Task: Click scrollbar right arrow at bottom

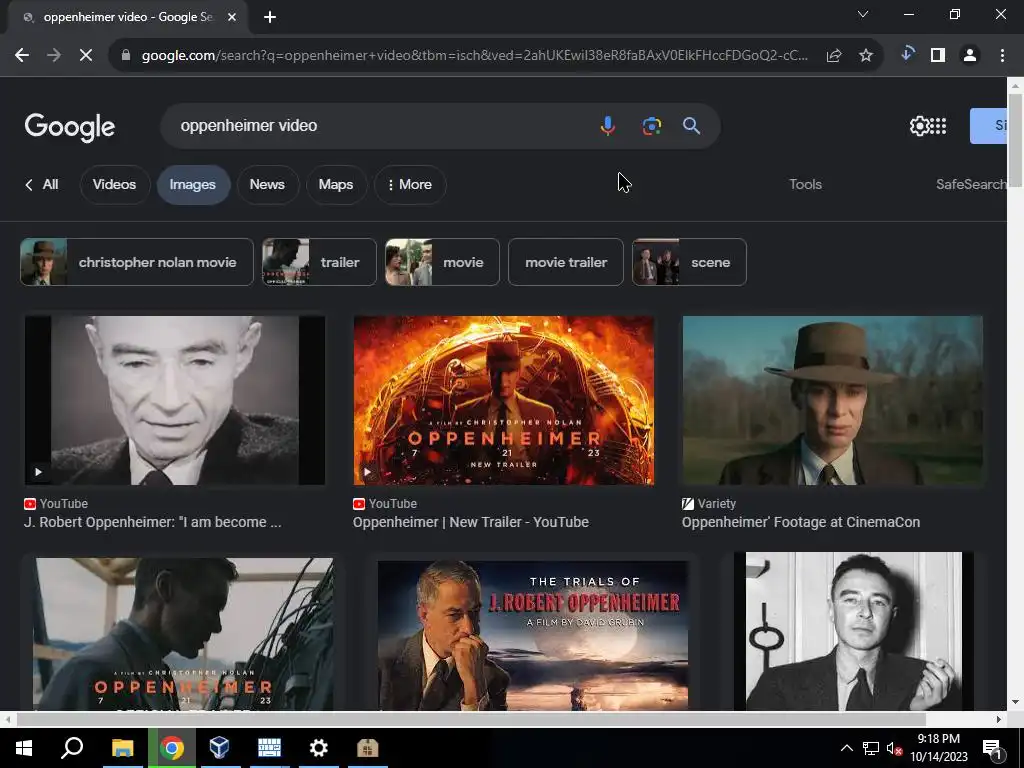Action: pyautogui.click(x=999, y=719)
